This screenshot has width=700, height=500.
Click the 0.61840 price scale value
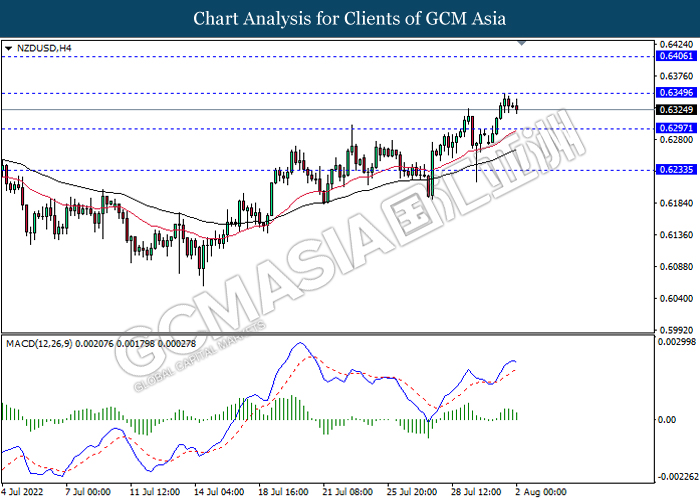click(x=676, y=203)
